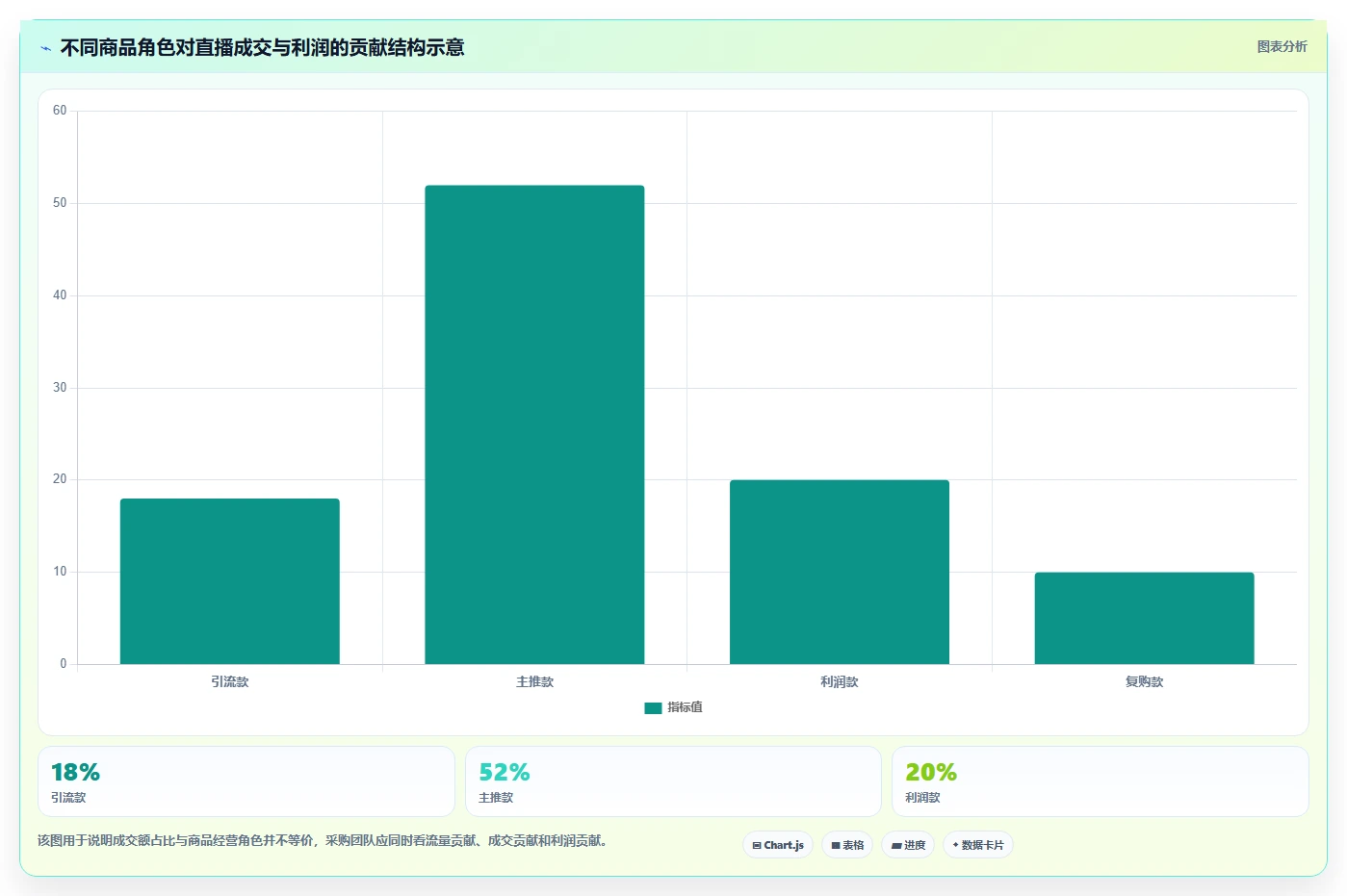Click the y-axis label 20
This screenshot has height=896, width=1347.
[60, 479]
